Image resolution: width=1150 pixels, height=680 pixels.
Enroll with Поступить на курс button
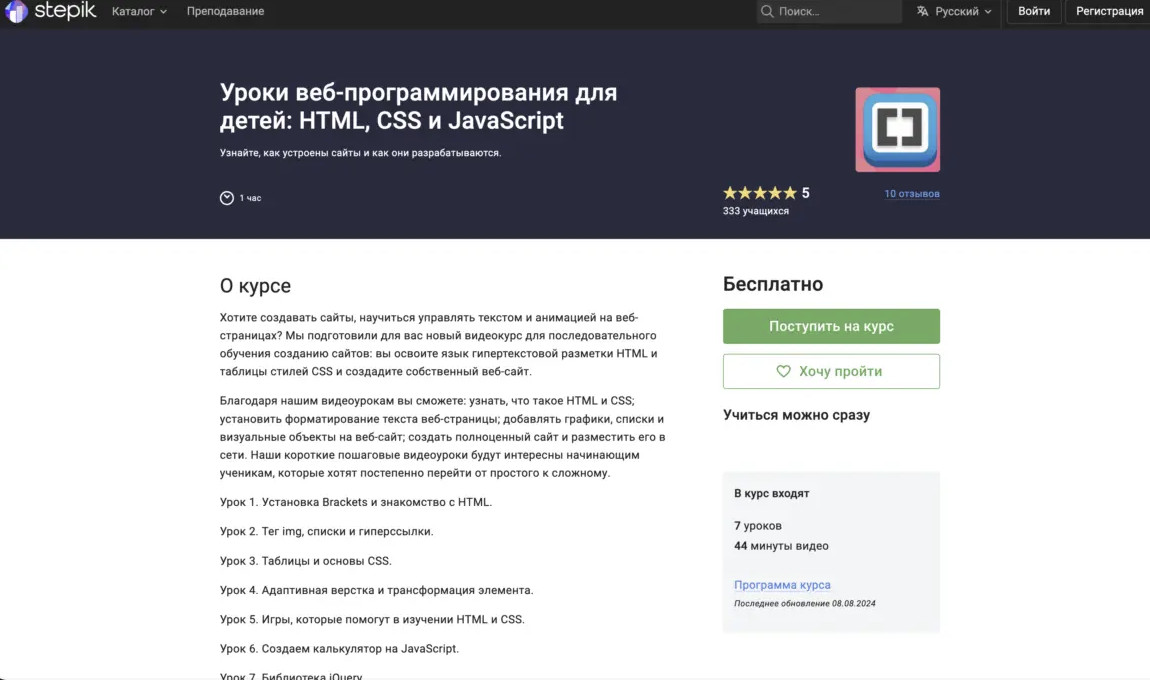pos(831,326)
